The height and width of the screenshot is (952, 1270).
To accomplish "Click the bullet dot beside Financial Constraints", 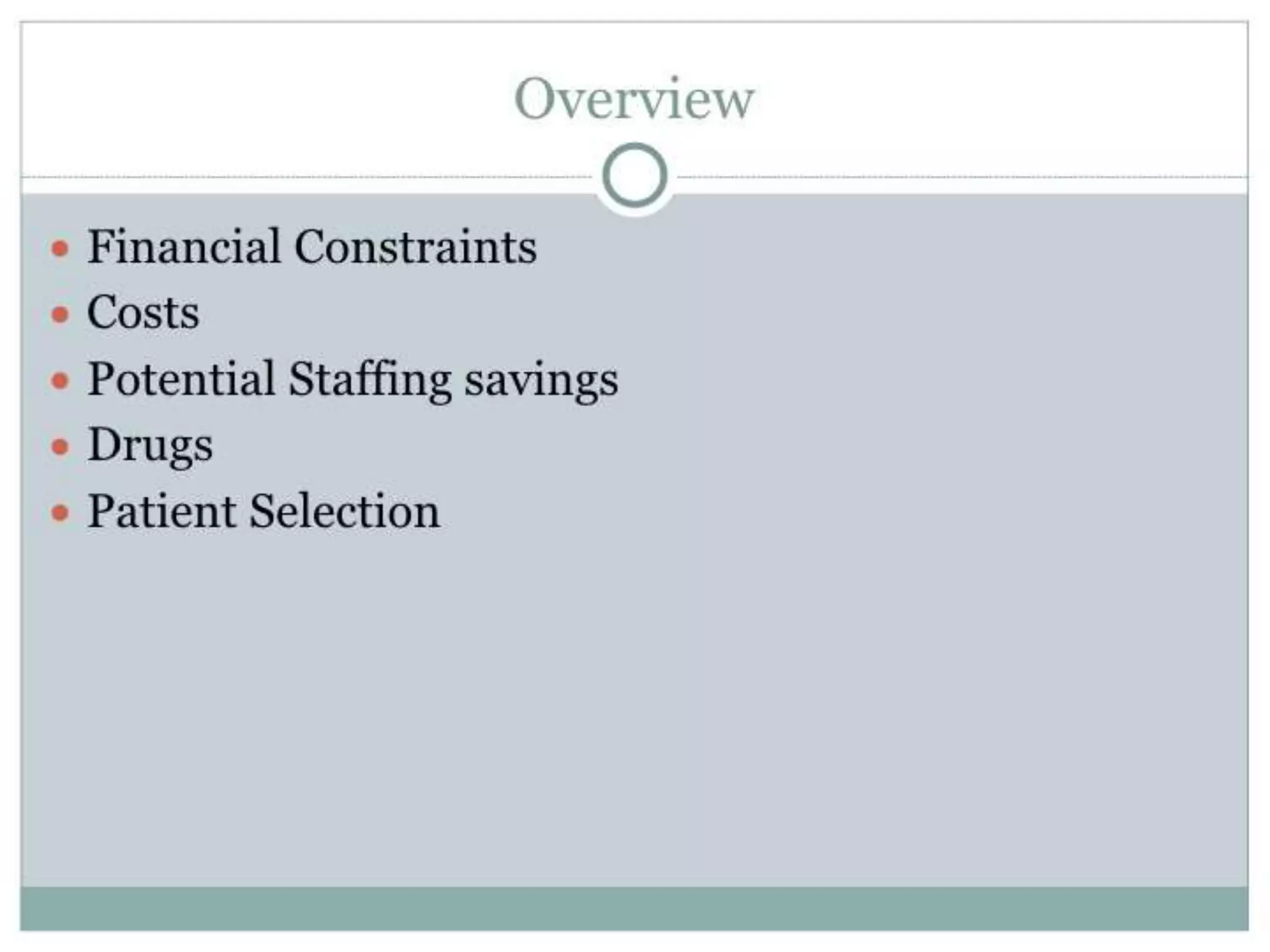I will click(60, 249).
